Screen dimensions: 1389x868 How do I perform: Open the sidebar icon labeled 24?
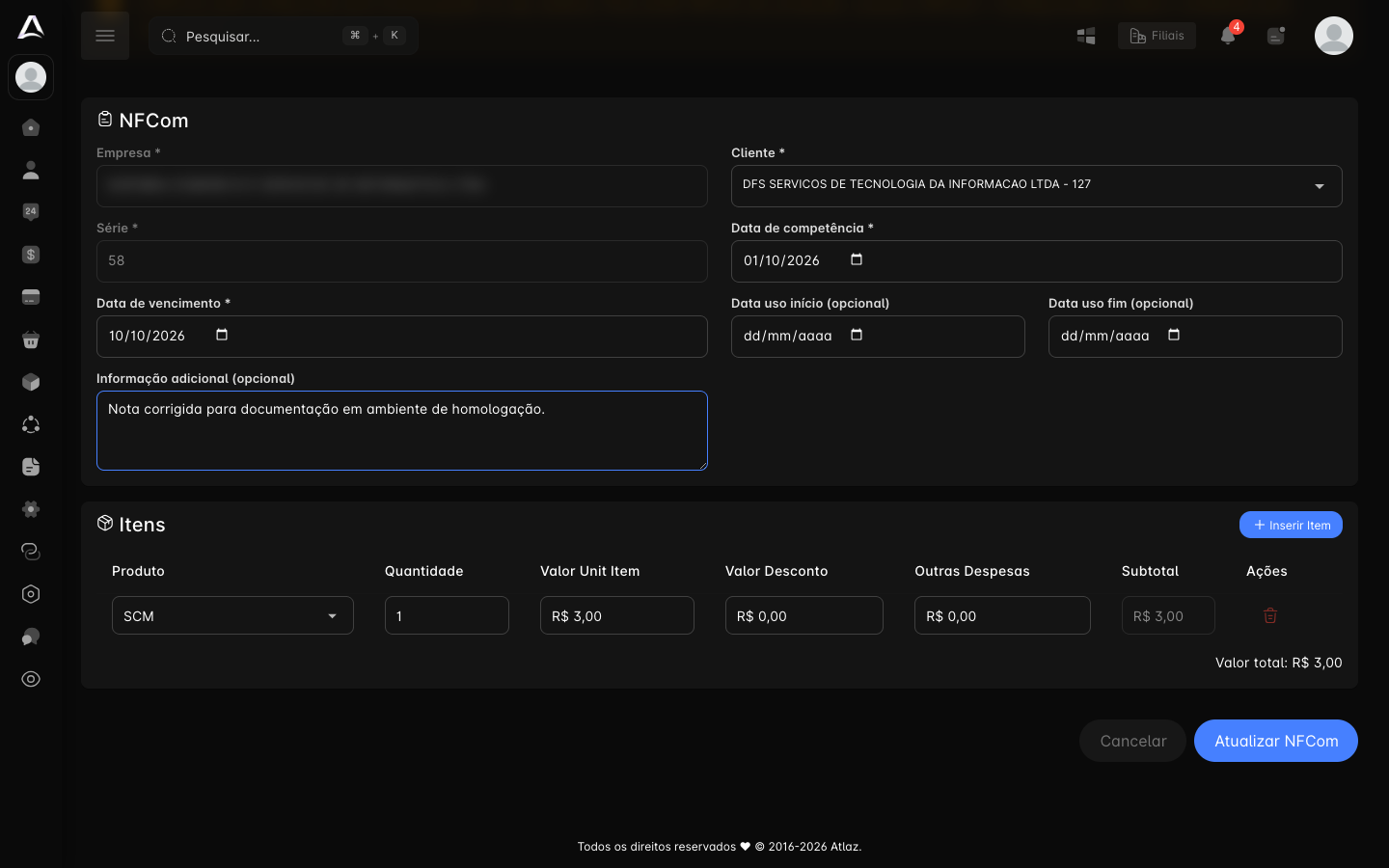point(31,212)
